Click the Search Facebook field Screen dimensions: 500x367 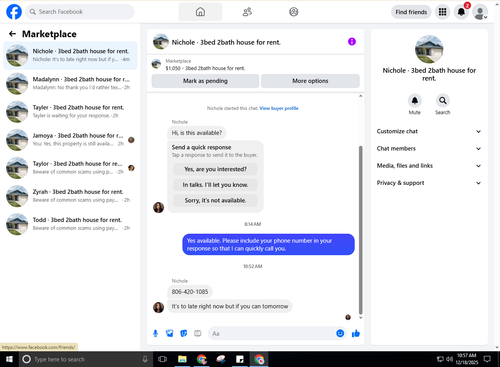[x=80, y=12]
